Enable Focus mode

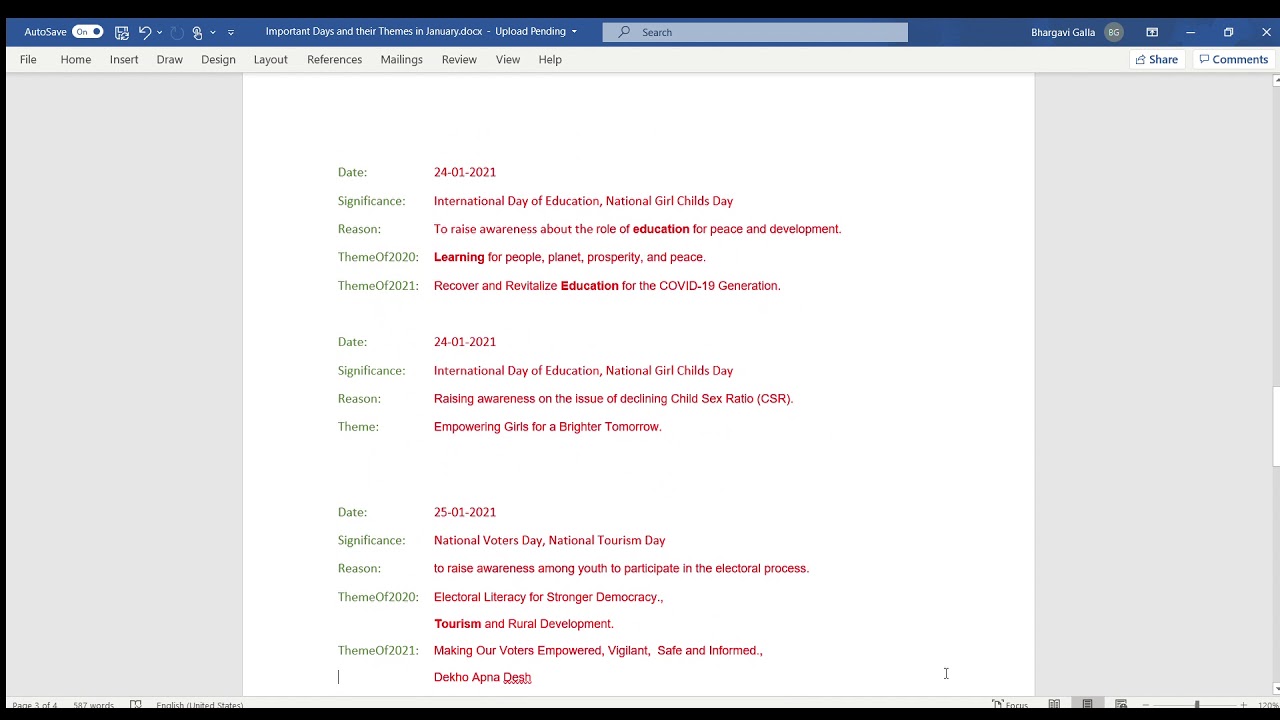[x=1010, y=705]
